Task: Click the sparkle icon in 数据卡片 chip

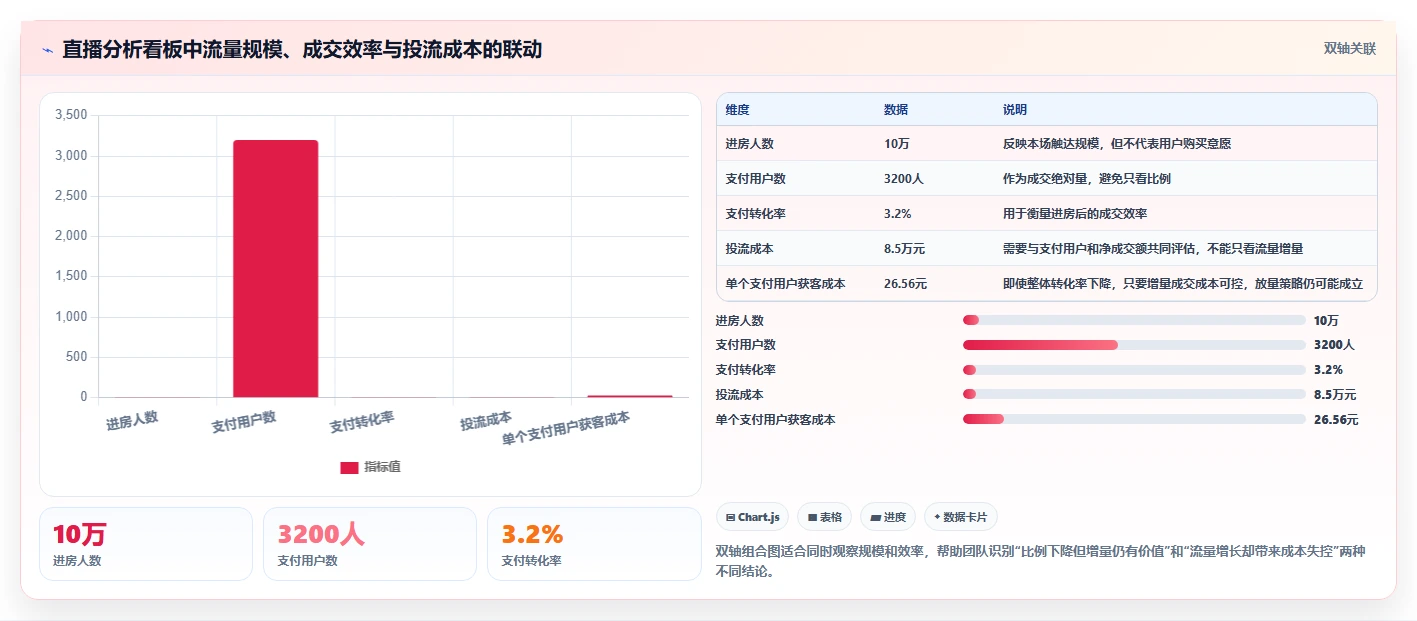Action: click(937, 517)
